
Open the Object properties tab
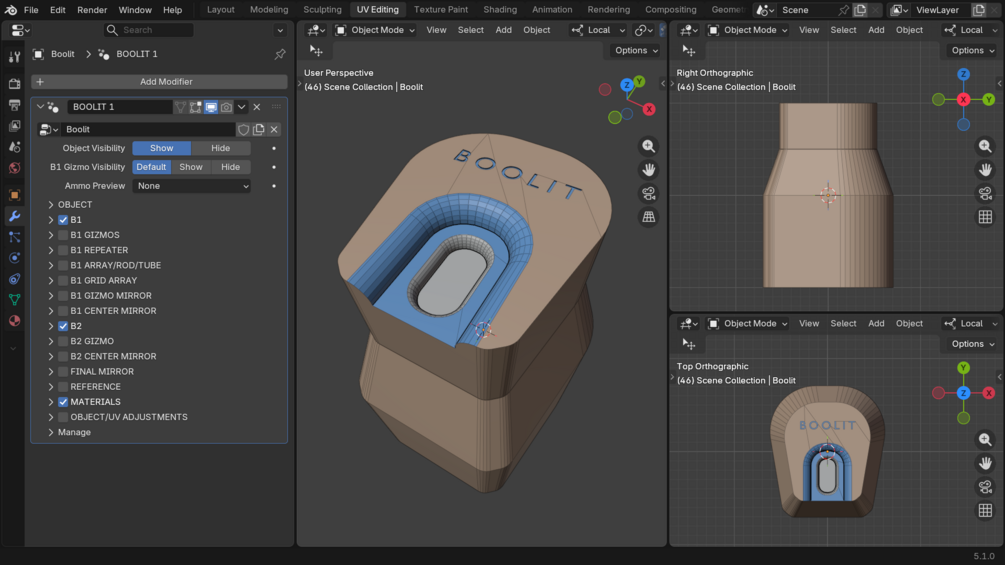tap(14, 195)
